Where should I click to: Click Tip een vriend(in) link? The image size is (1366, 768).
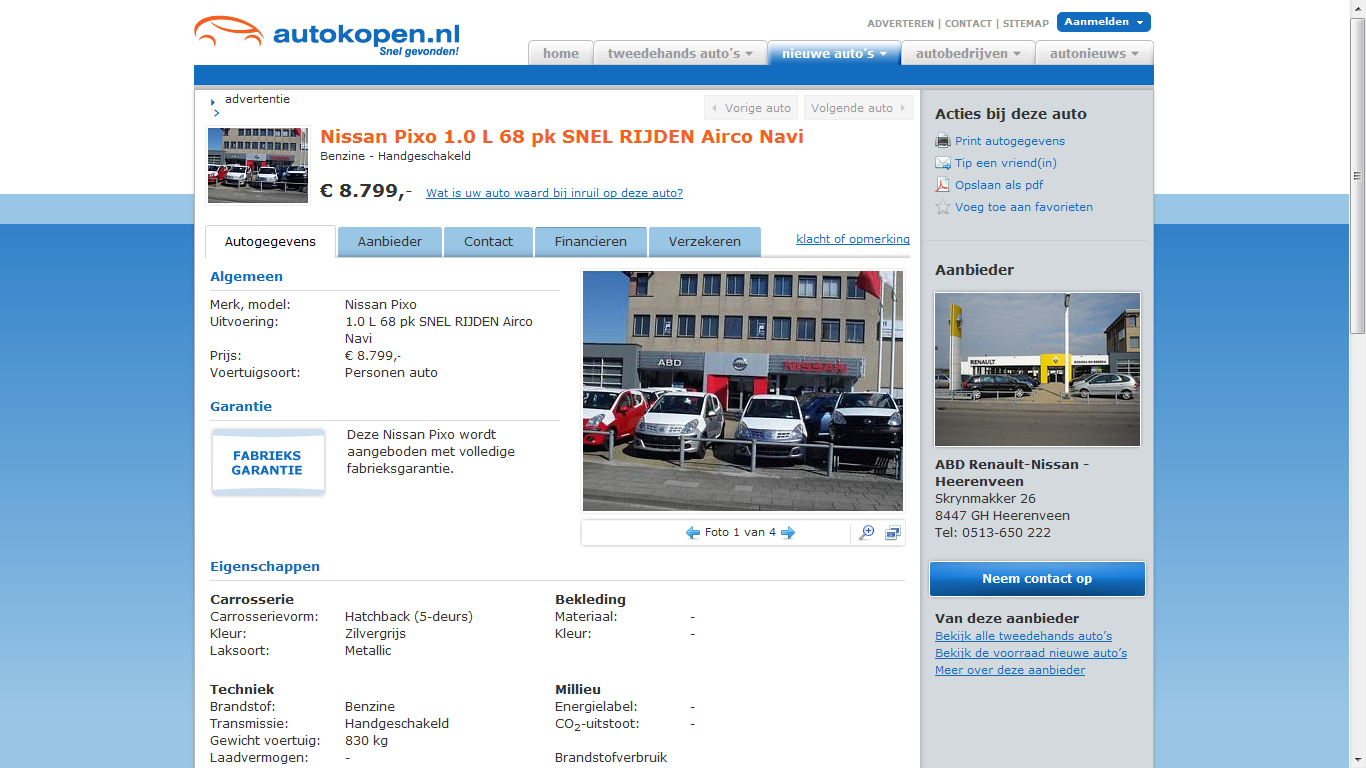1006,163
